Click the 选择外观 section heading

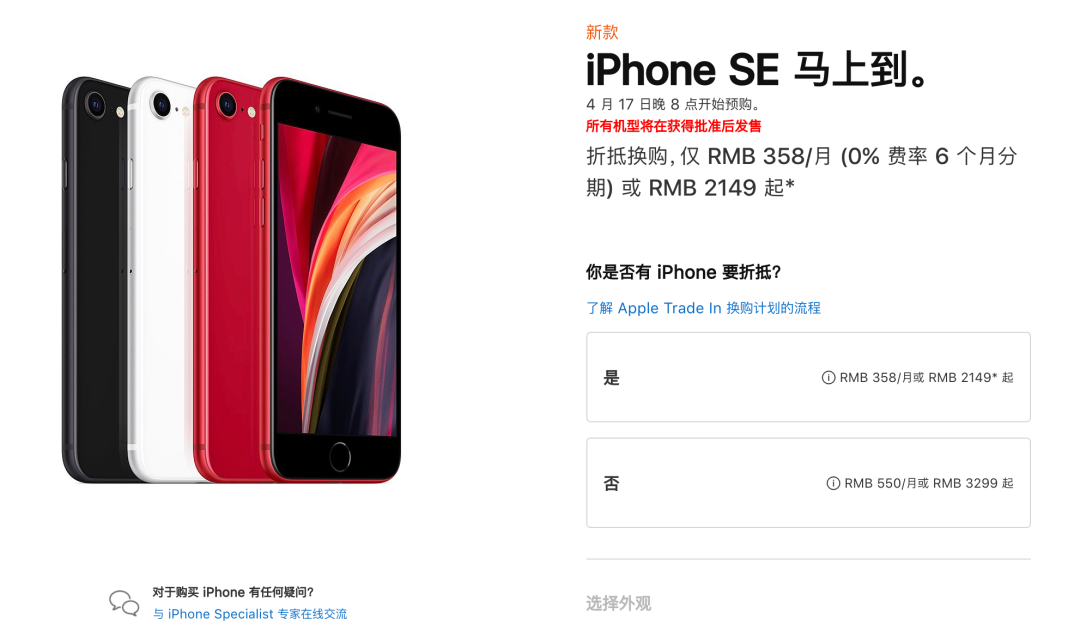619,604
